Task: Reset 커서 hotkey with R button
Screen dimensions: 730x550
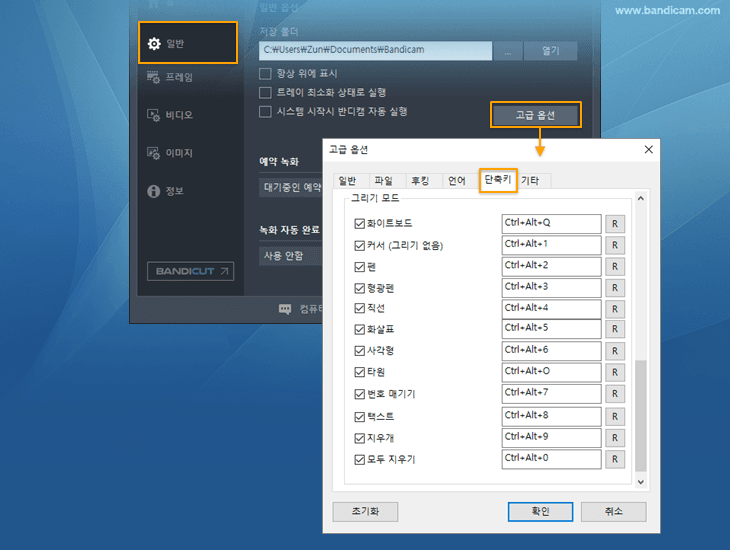Action: click(615, 245)
